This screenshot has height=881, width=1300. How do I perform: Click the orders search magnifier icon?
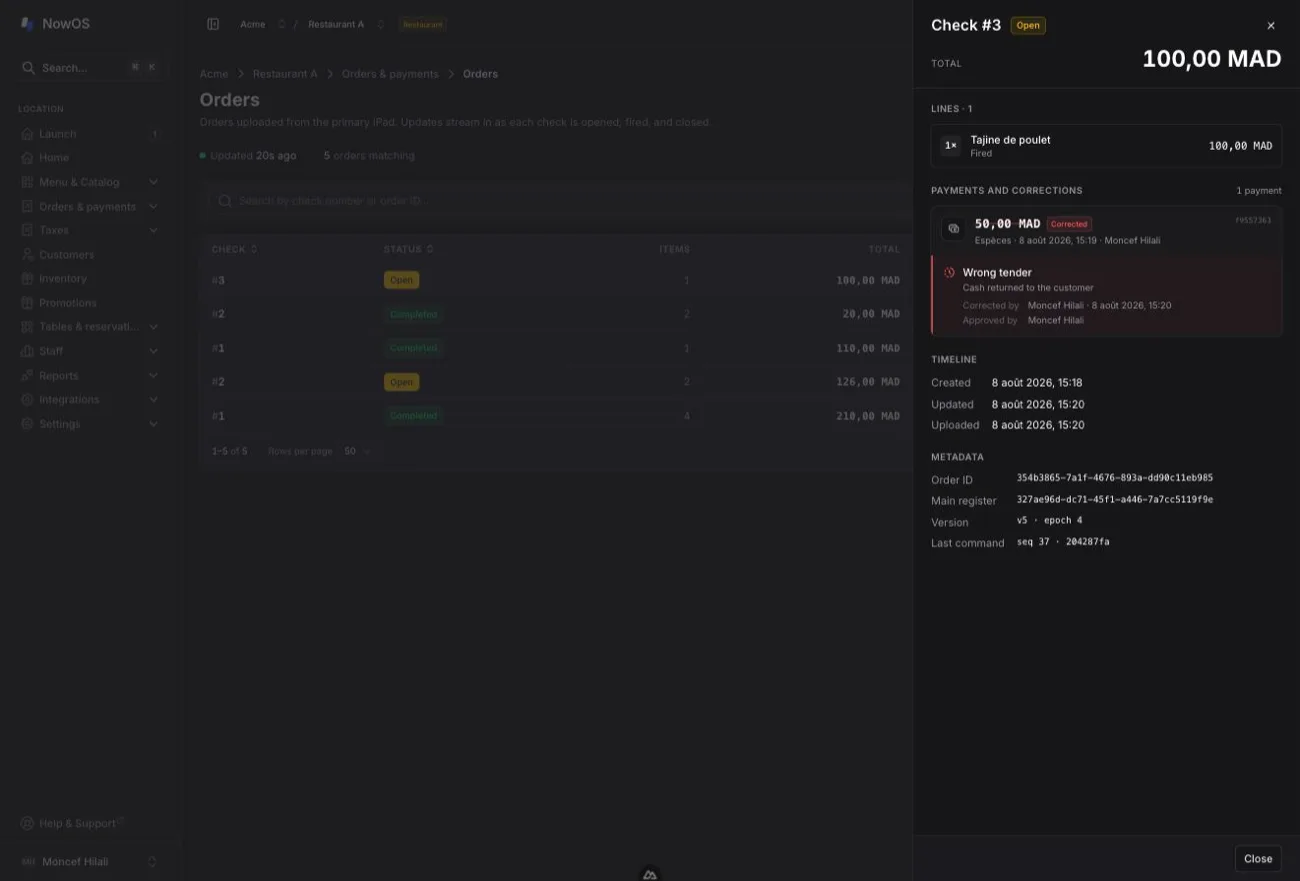[x=225, y=201]
